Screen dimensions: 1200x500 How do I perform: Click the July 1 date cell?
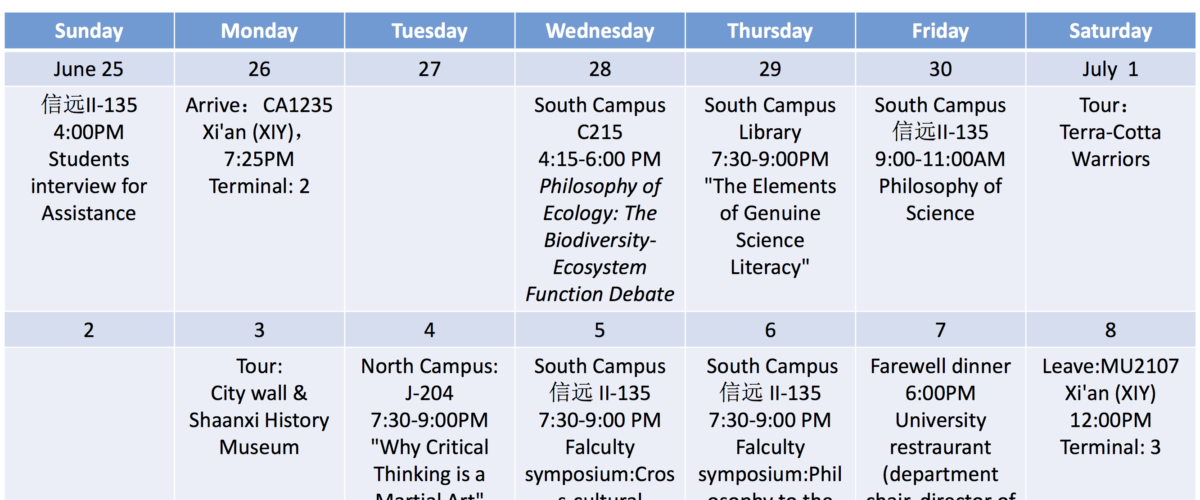pyautogui.click(x=1110, y=69)
